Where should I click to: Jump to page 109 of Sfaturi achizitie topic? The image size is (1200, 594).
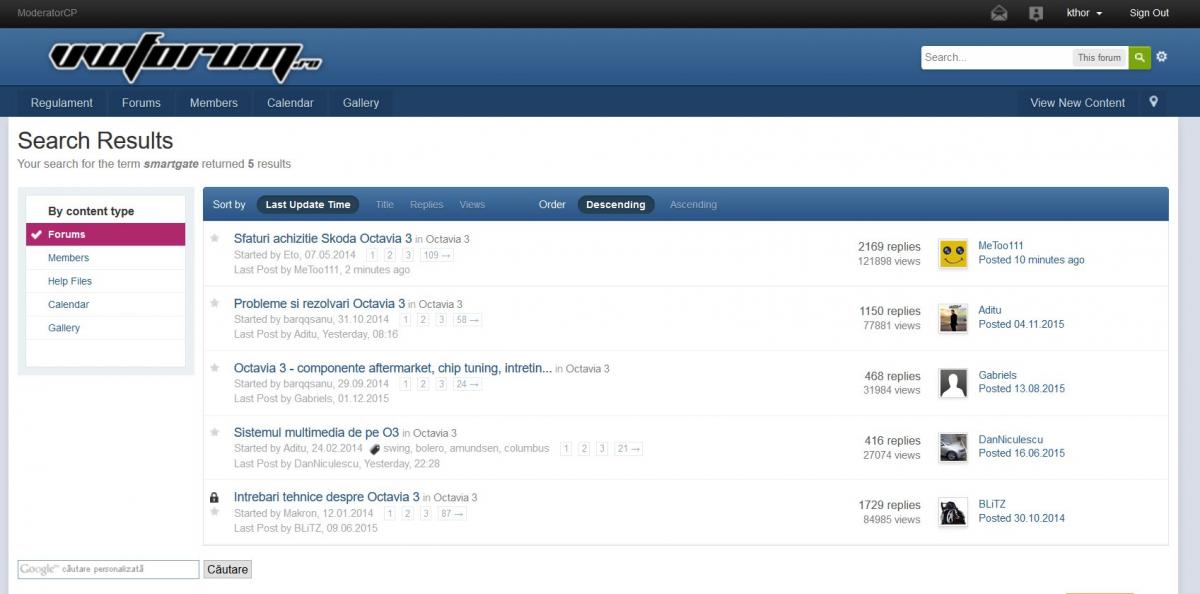click(437, 255)
